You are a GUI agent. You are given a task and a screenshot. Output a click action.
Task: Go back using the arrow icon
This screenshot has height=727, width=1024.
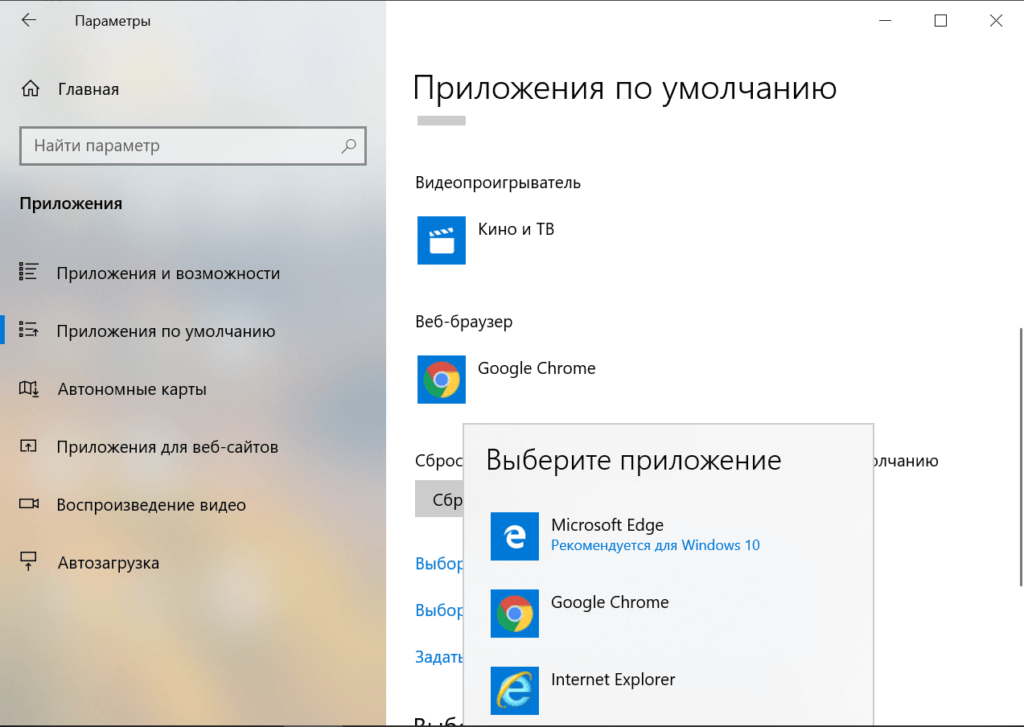click(29, 20)
